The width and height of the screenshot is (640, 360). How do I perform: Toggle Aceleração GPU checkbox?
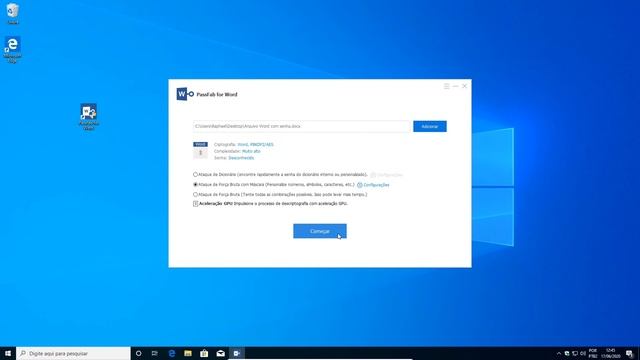tap(196, 204)
